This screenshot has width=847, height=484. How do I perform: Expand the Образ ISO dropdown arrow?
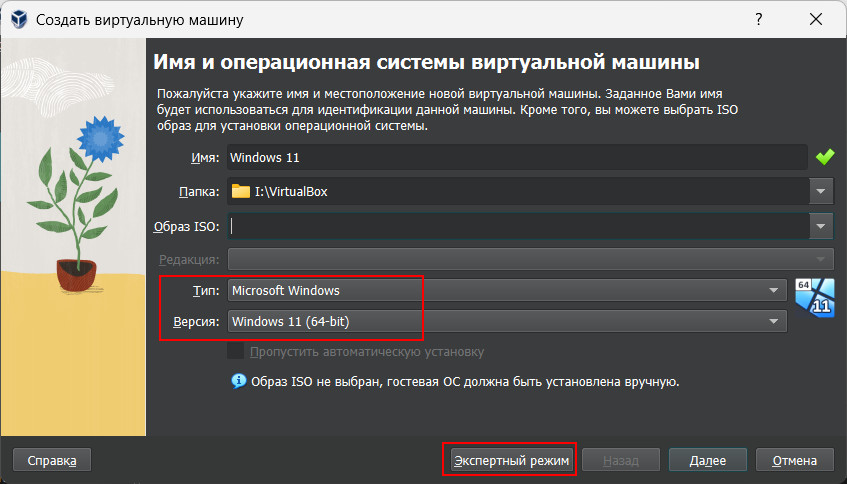[821, 226]
